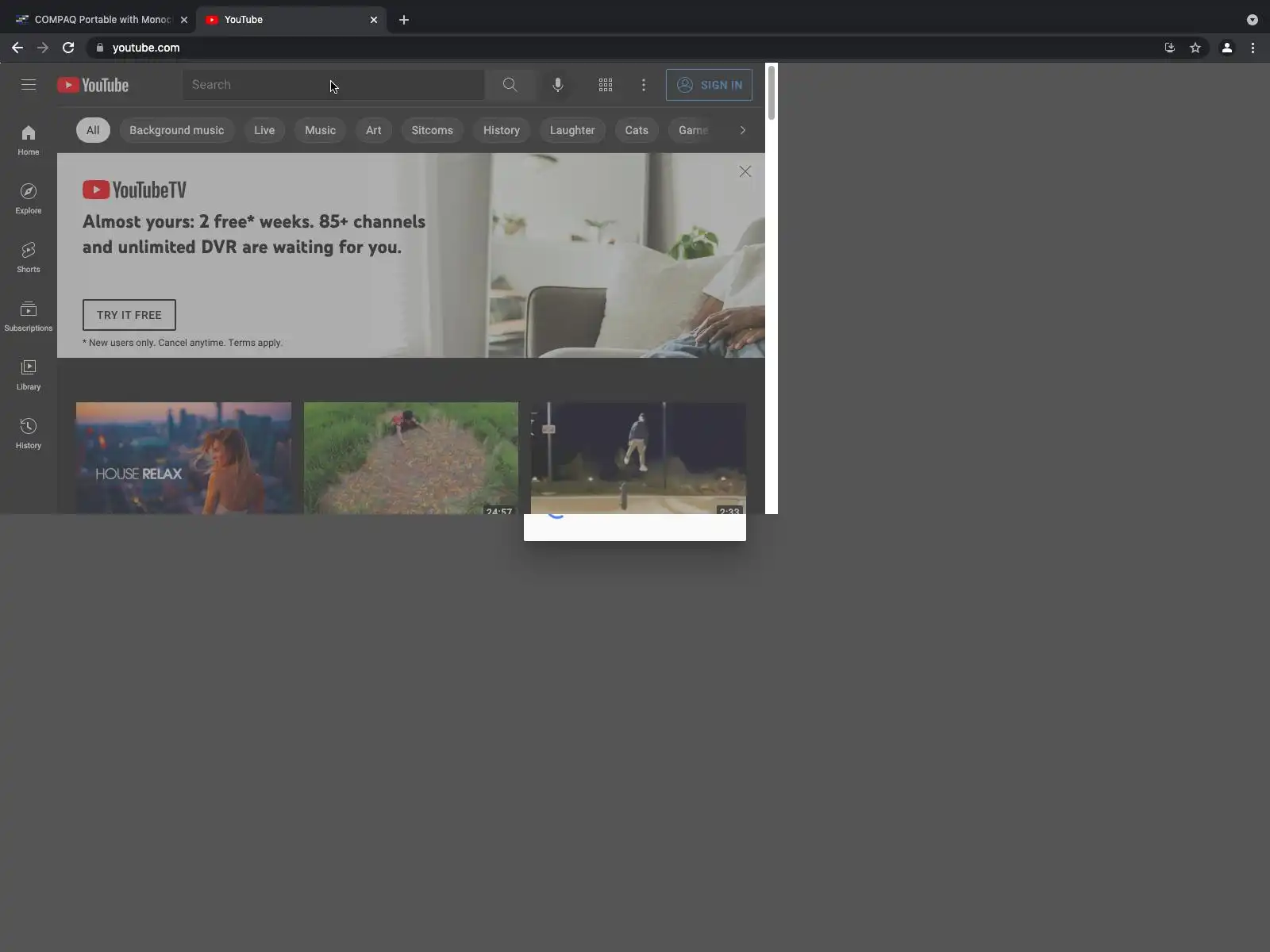Close the COMPAQ Portable tab
The image size is (1270, 952).
point(184,20)
